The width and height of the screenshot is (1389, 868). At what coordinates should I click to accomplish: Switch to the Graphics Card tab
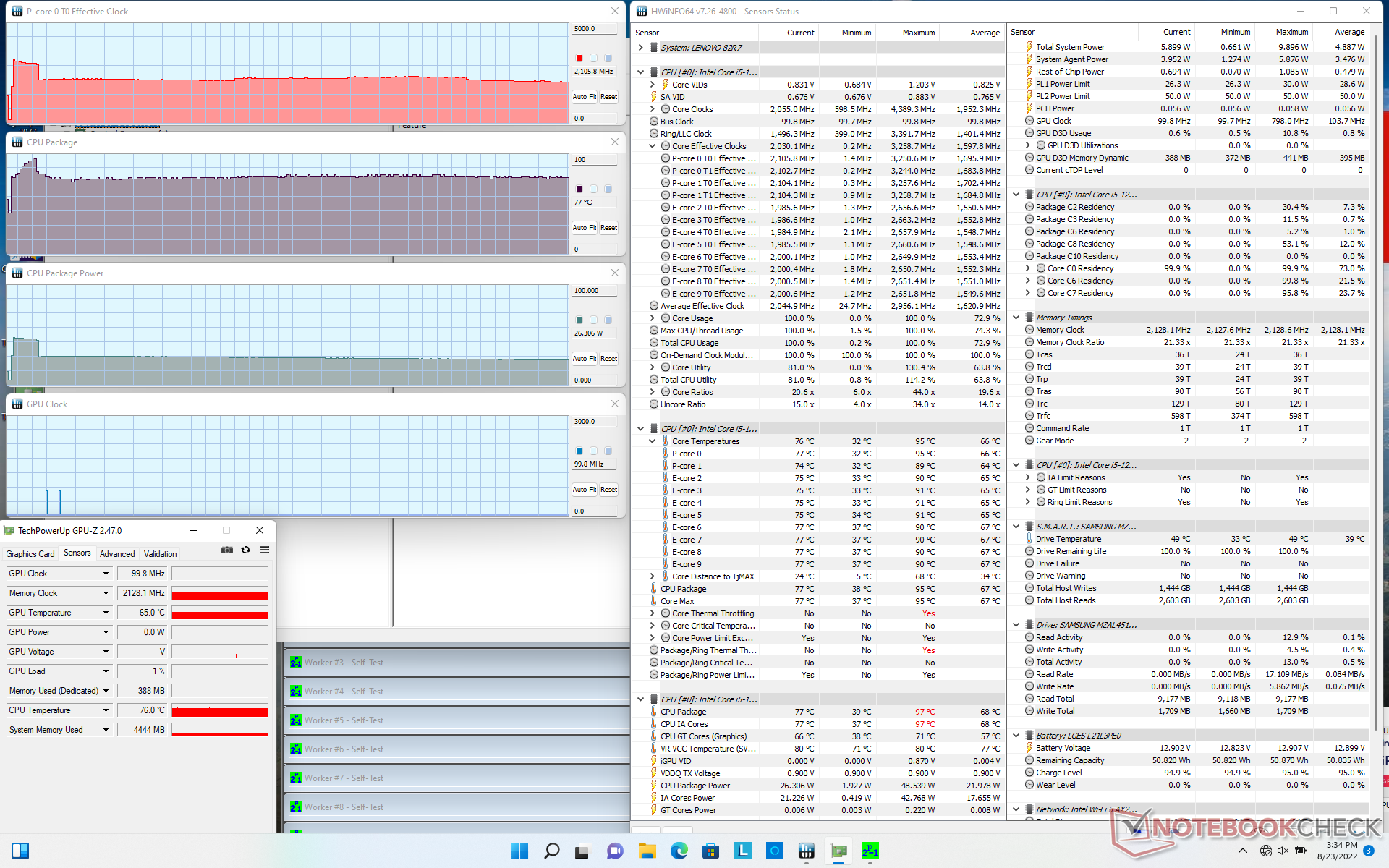click(x=30, y=553)
